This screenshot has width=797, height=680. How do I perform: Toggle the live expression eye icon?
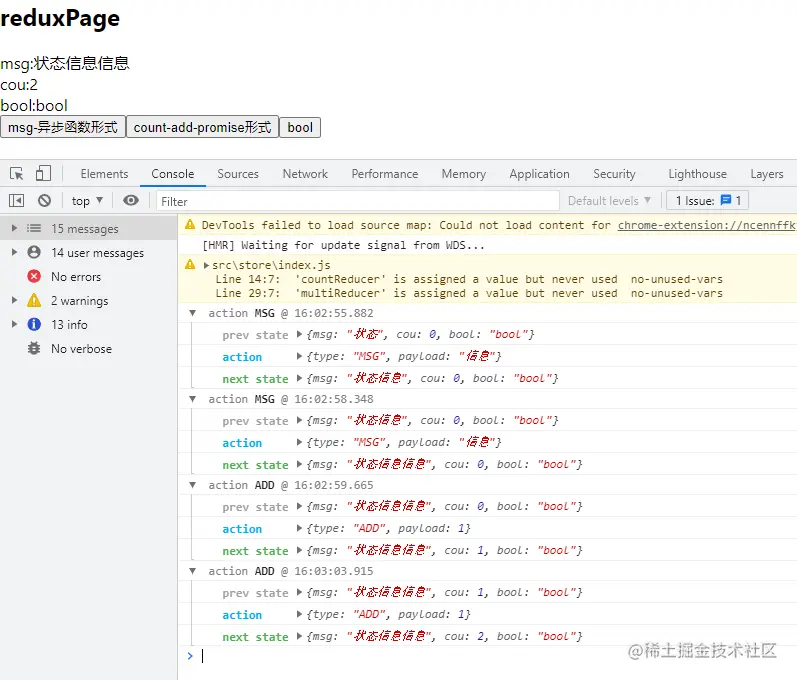click(x=131, y=201)
